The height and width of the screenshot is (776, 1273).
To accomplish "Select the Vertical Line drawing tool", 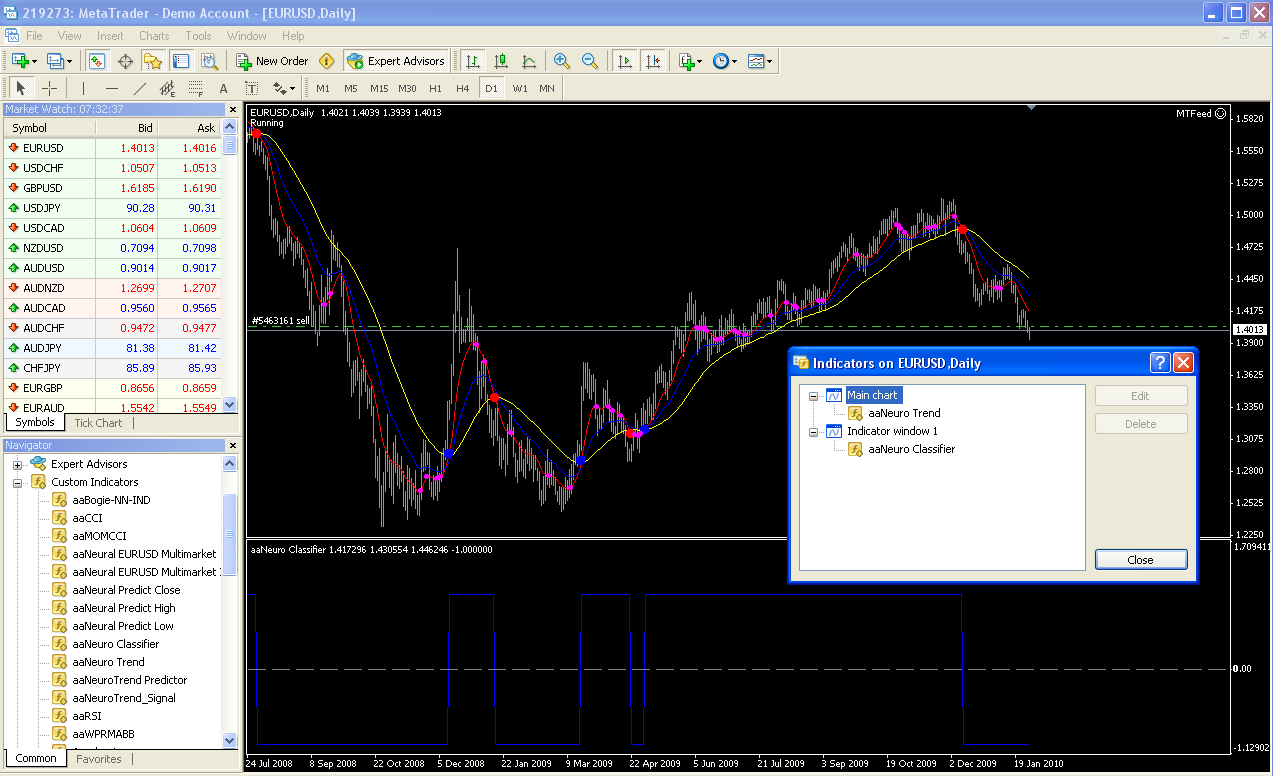I will click(x=84, y=88).
